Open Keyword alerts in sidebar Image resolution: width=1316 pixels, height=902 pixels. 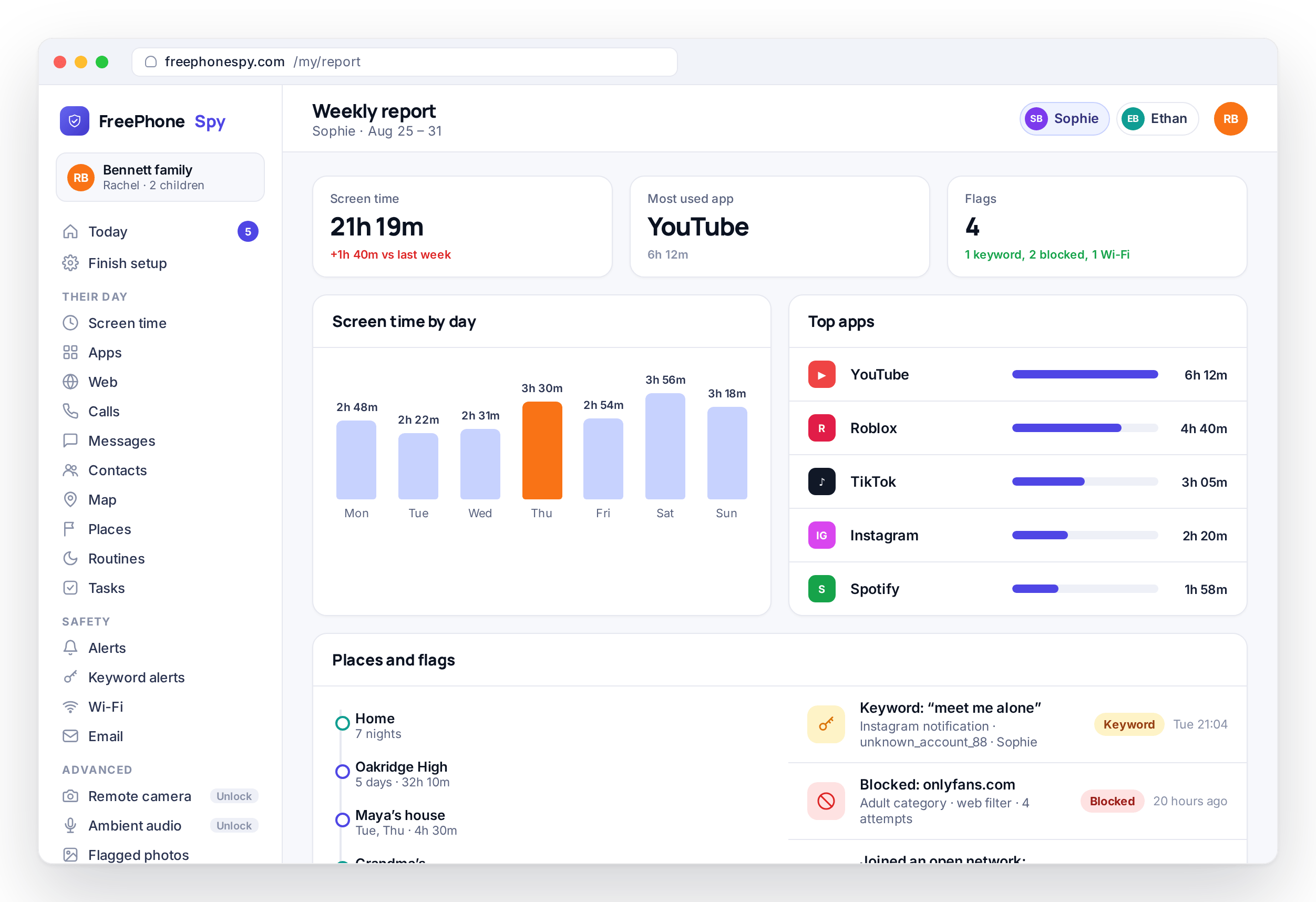[160, 678]
